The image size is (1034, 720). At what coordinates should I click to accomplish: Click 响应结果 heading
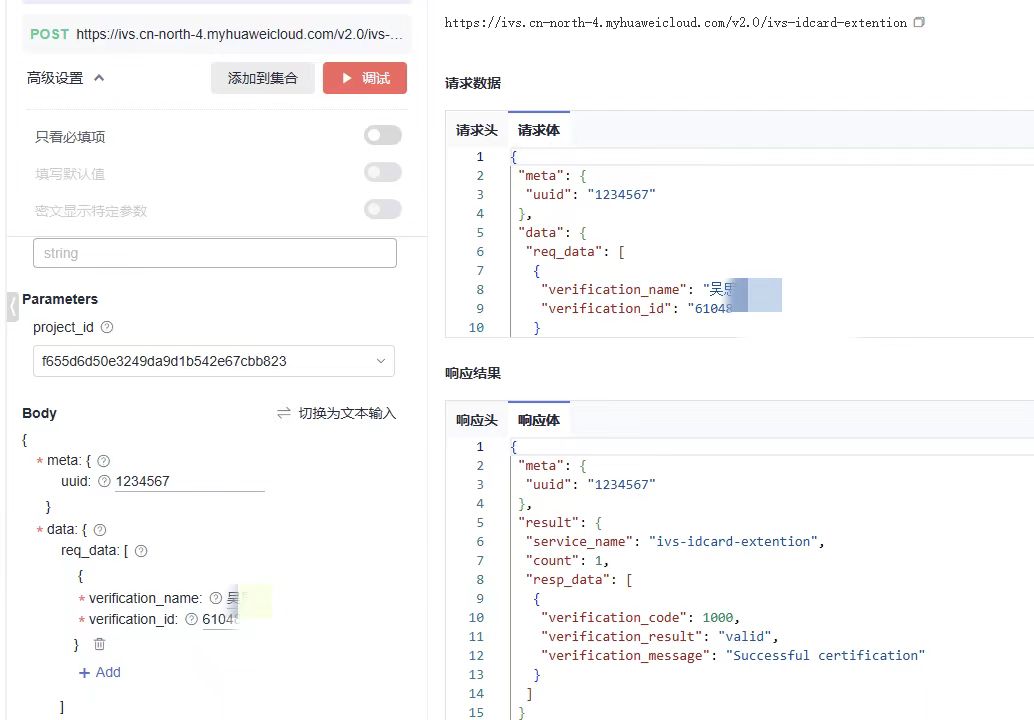coord(473,373)
